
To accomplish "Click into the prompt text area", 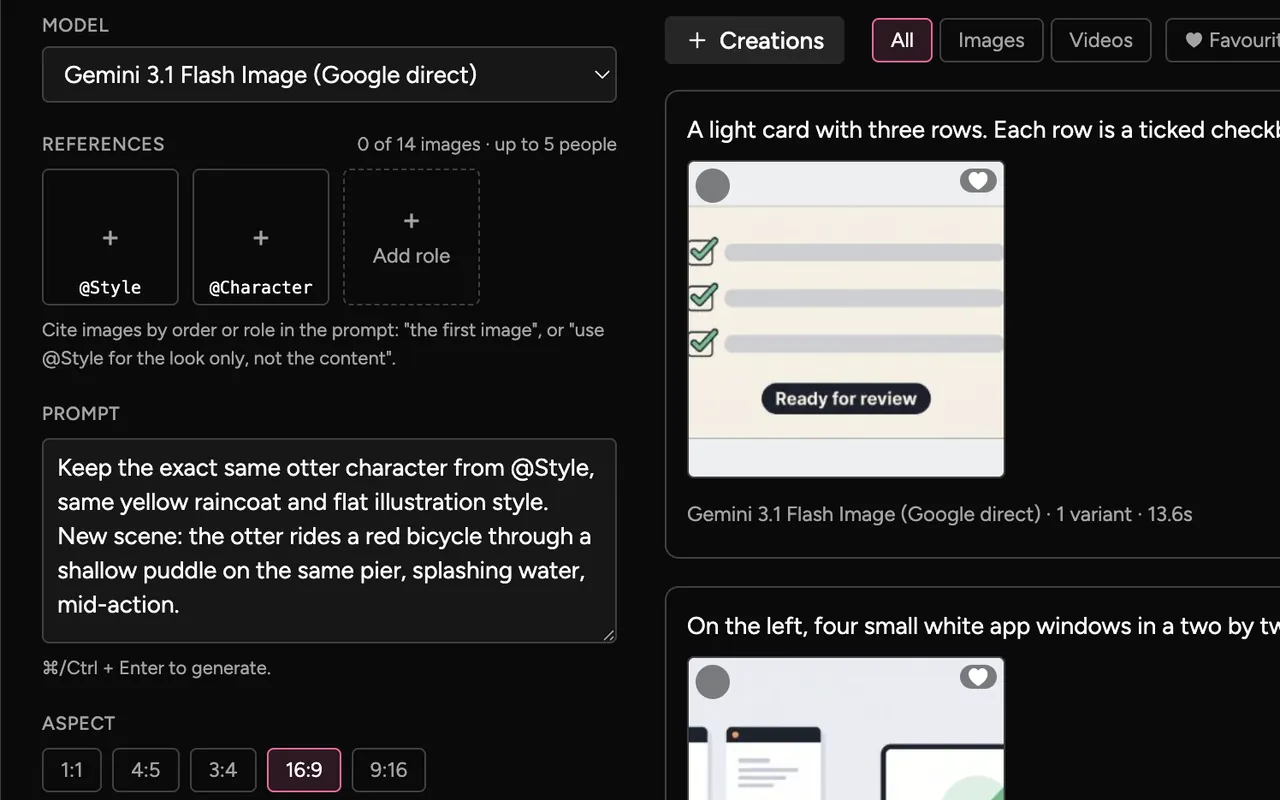I will coord(329,540).
